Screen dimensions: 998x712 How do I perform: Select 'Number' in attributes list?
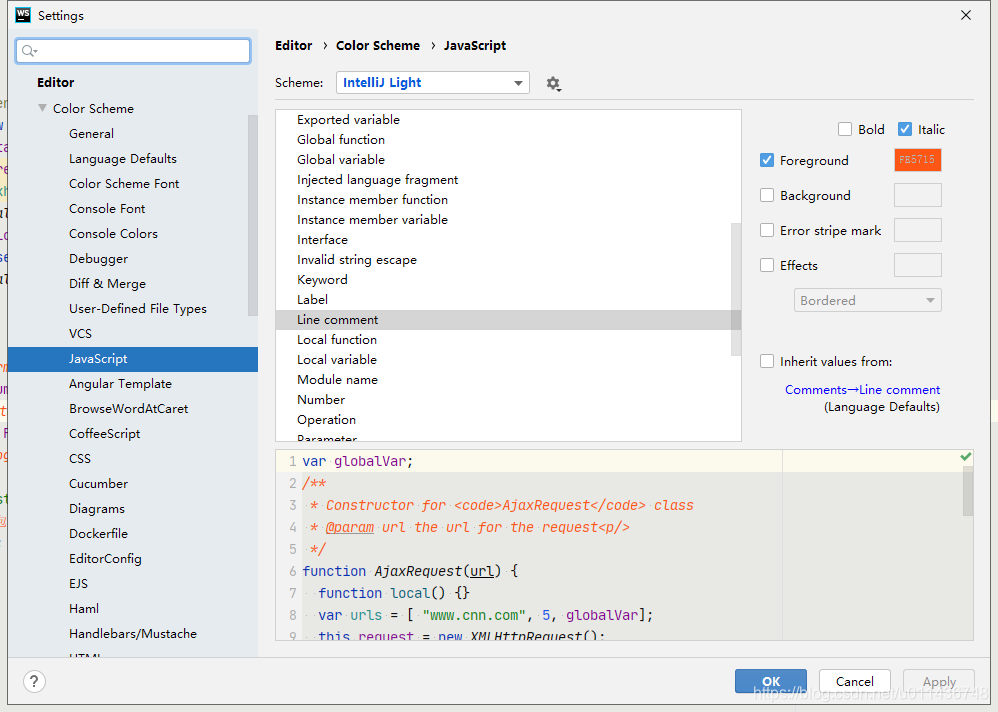pos(321,400)
